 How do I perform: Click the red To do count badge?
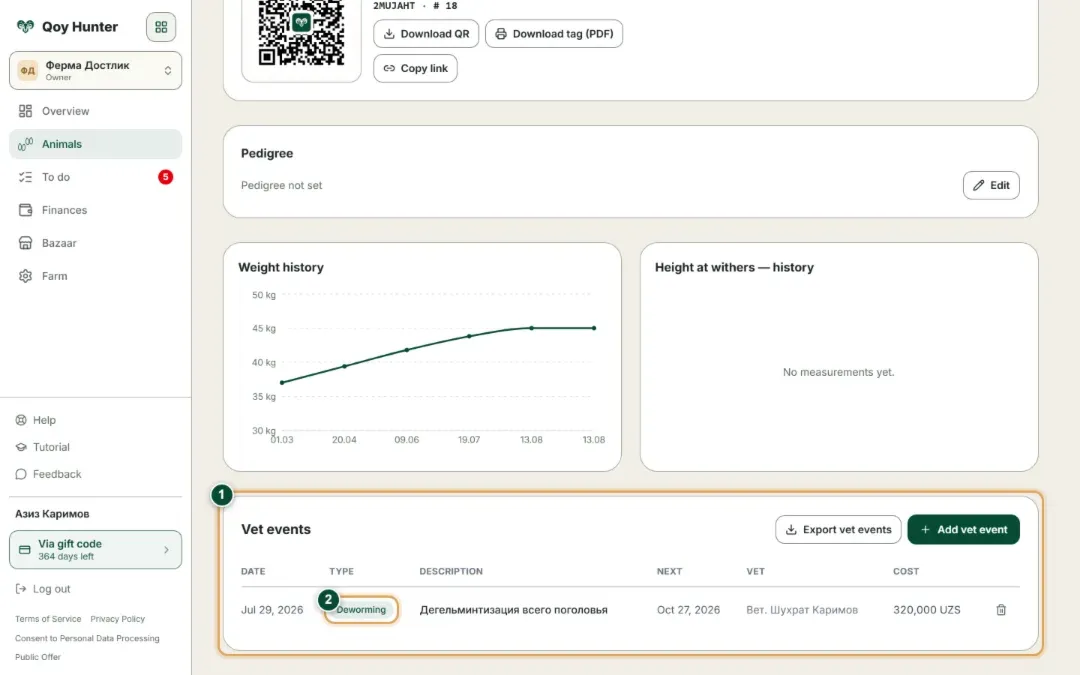tap(165, 177)
